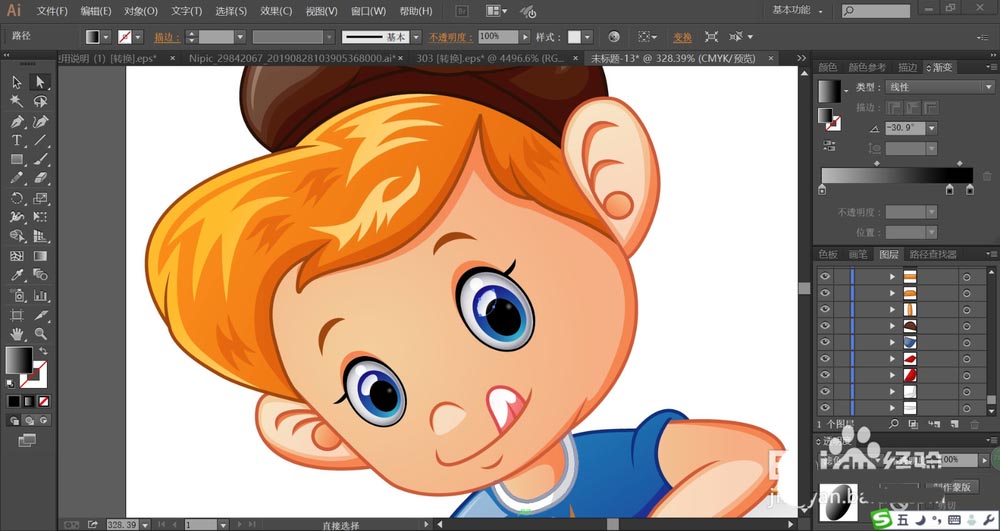Select the Type tool
This screenshot has width=1000, height=531.
pyautogui.click(x=17, y=140)
